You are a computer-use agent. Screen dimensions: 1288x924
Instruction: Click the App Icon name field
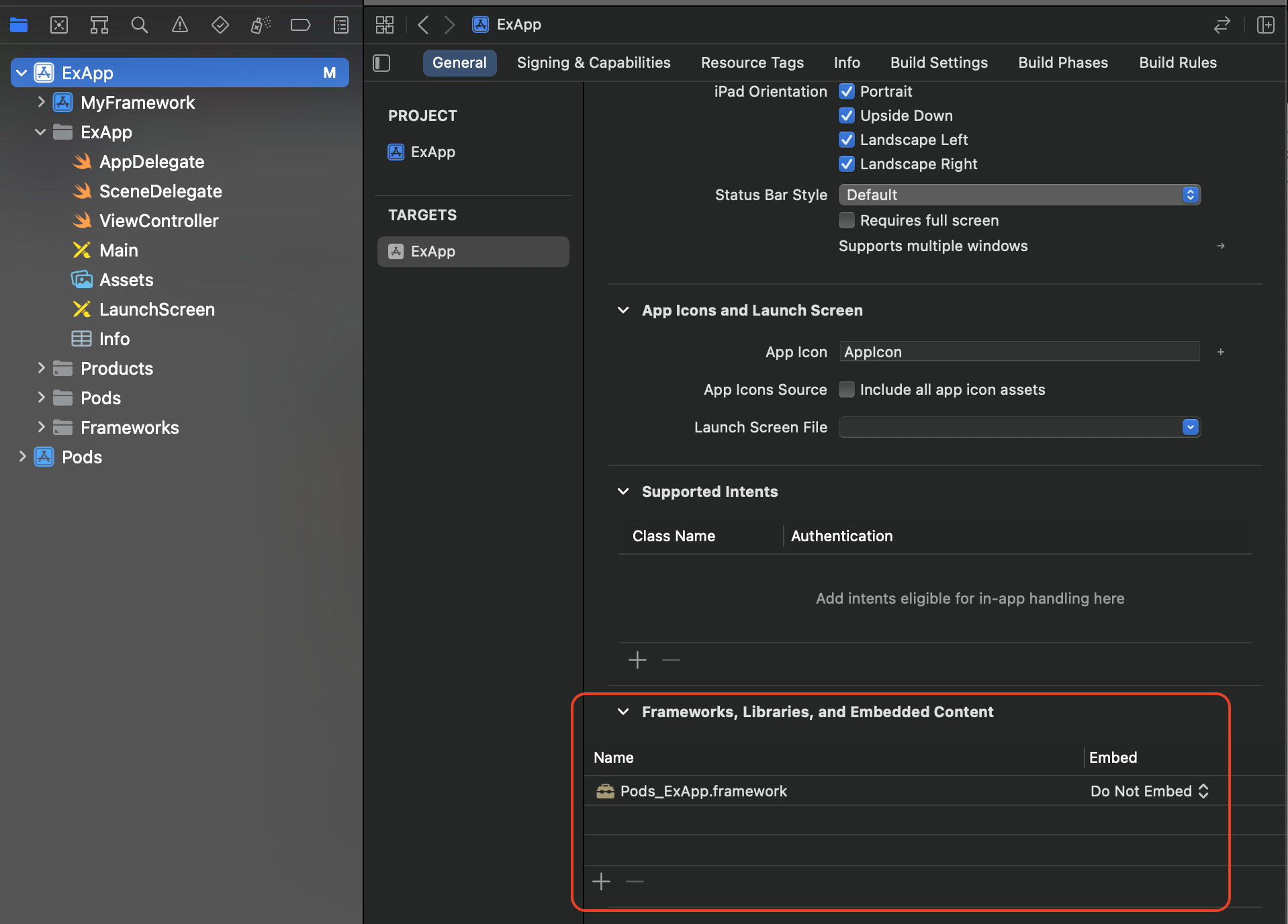coord(1019,352)
